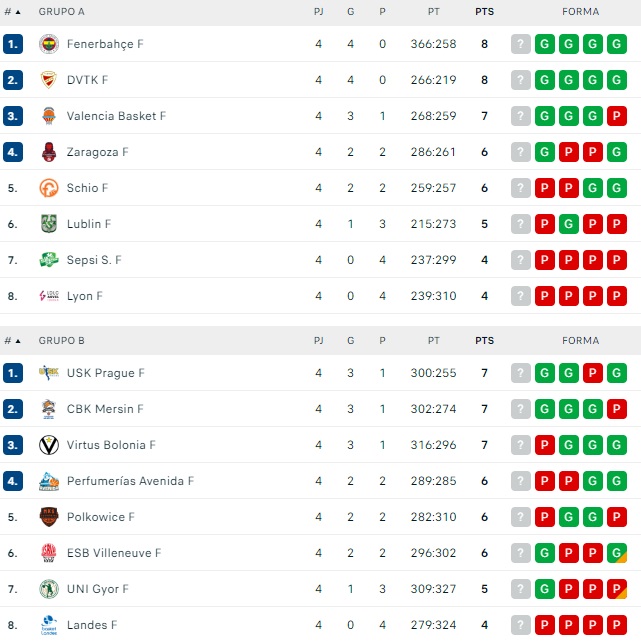Click the Schio F team logo
This screenshot has width=641, height=642.
coord(48,188)
